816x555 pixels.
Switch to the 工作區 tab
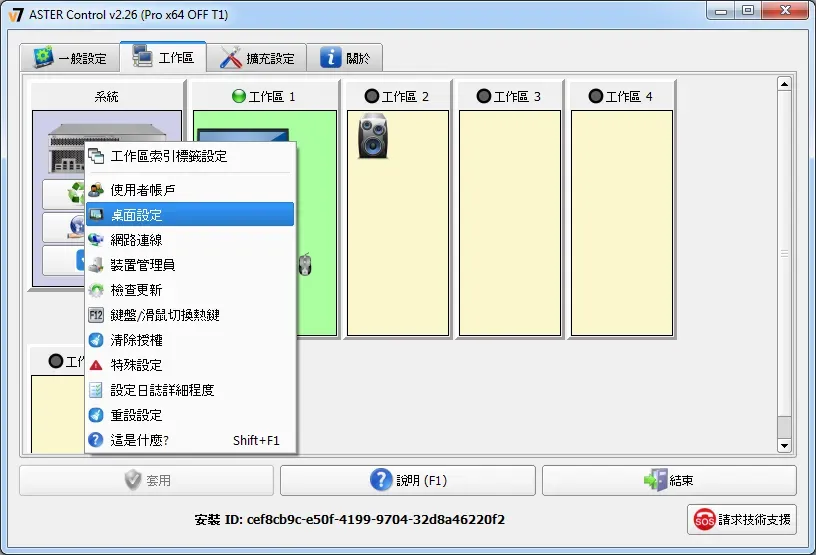(x=163, y=57)
